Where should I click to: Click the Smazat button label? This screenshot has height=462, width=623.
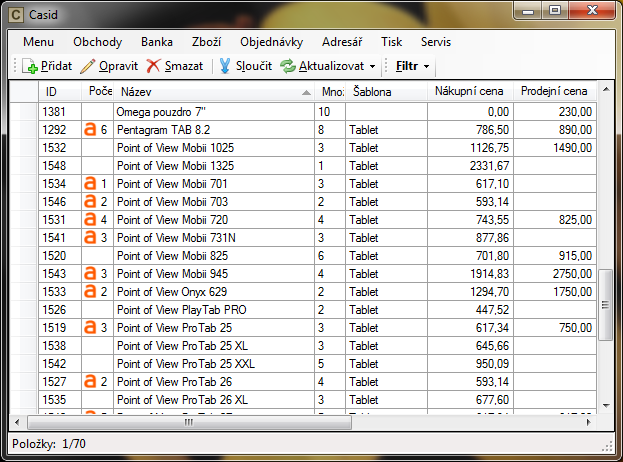[184, 66]
